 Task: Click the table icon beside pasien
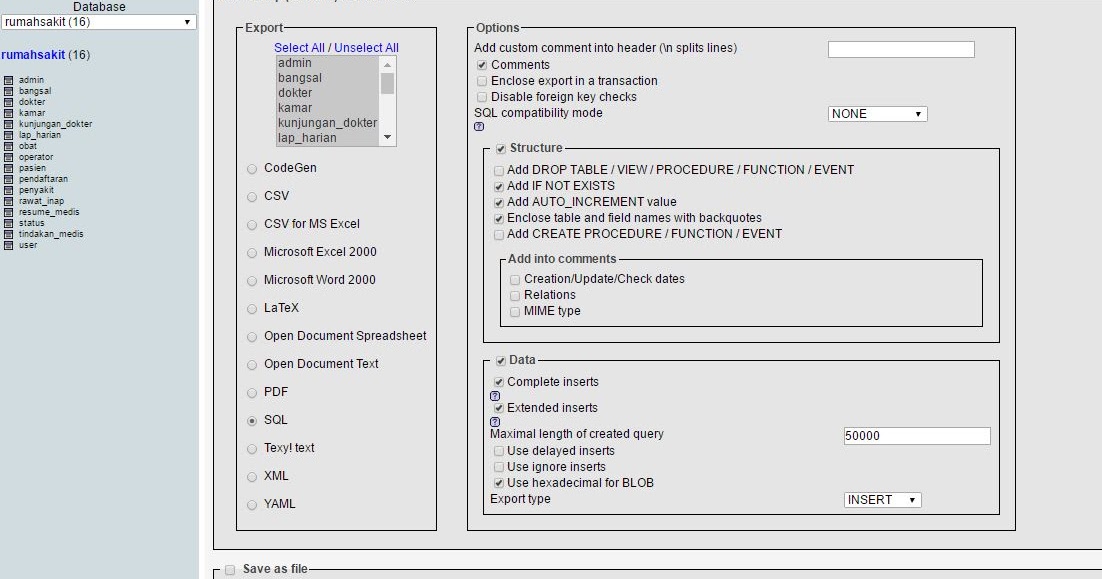pyautogui.click(x=8, y=168)
